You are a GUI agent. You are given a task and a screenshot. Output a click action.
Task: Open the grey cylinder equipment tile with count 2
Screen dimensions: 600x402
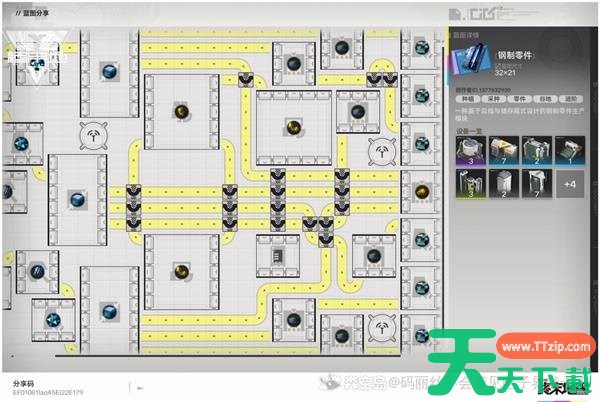(504, 184)
